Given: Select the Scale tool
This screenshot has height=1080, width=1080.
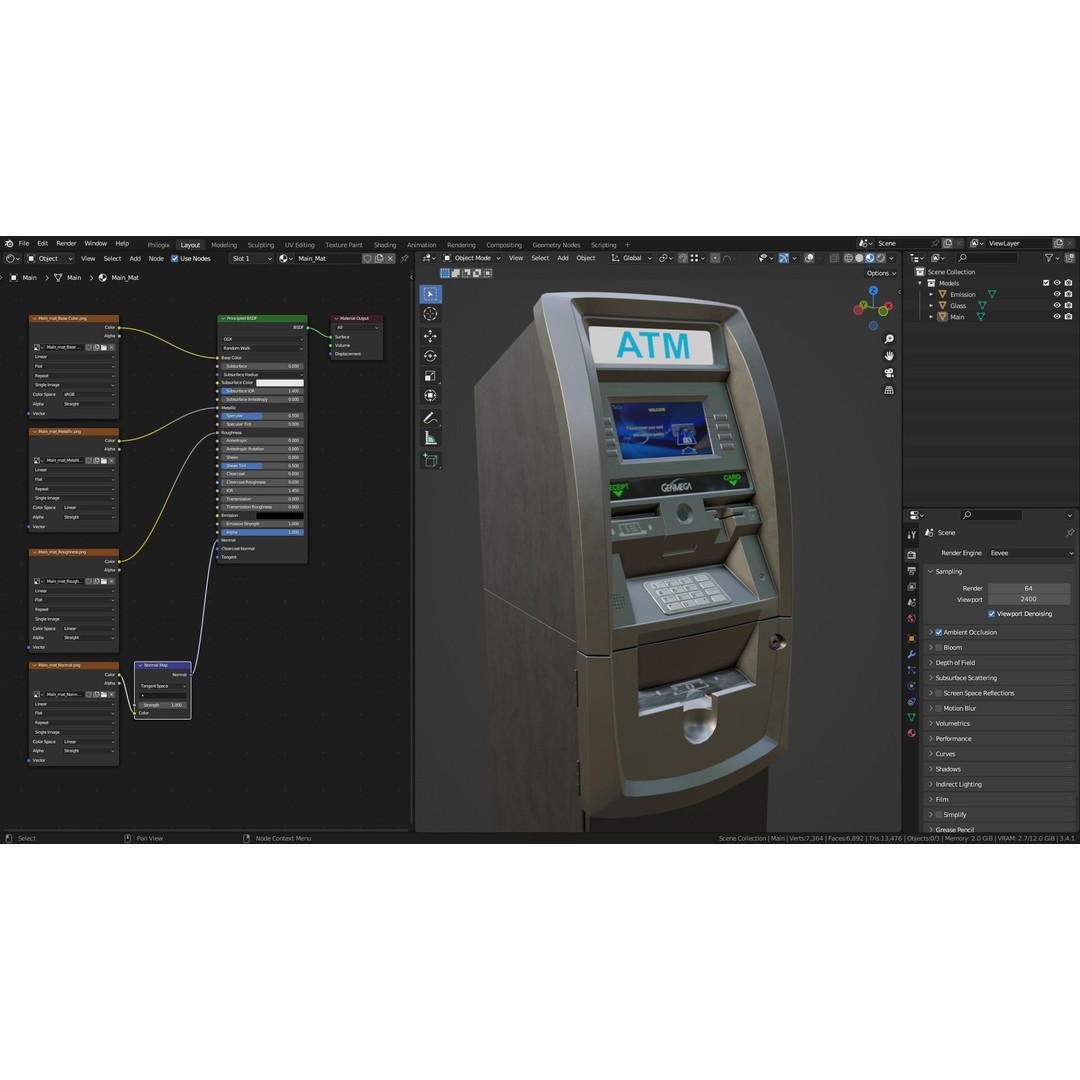Looking at the screenshot, I should [x=430, y=376].
